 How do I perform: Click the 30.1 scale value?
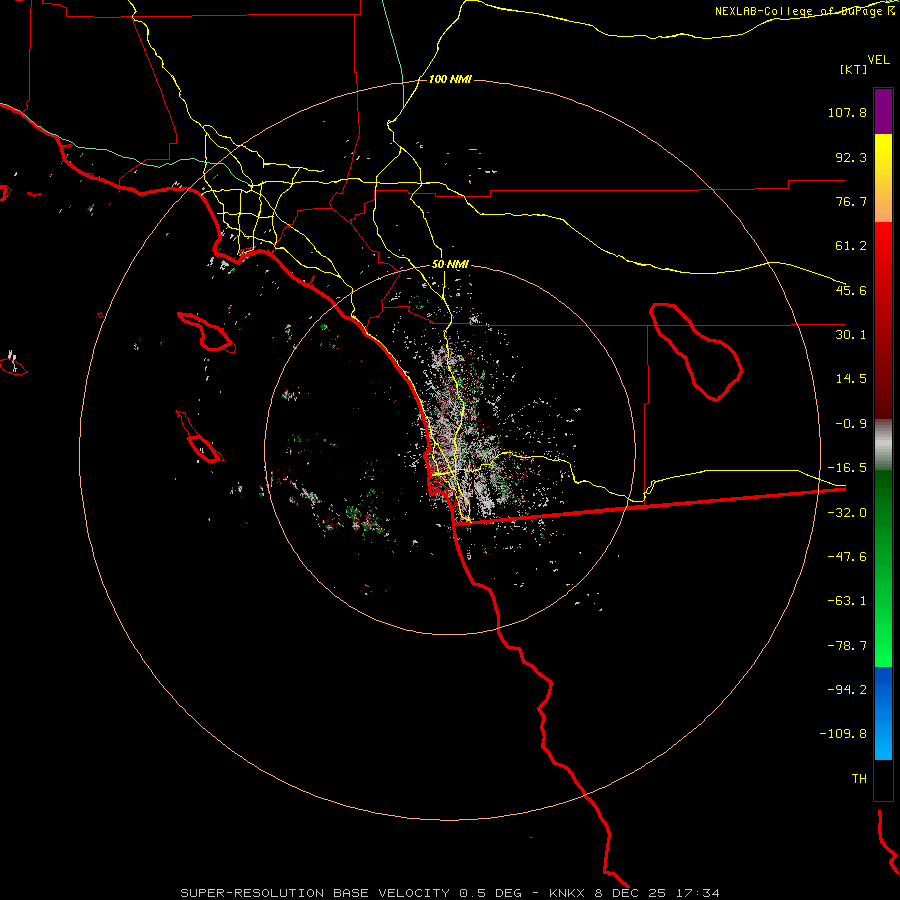tap(851, 335)
